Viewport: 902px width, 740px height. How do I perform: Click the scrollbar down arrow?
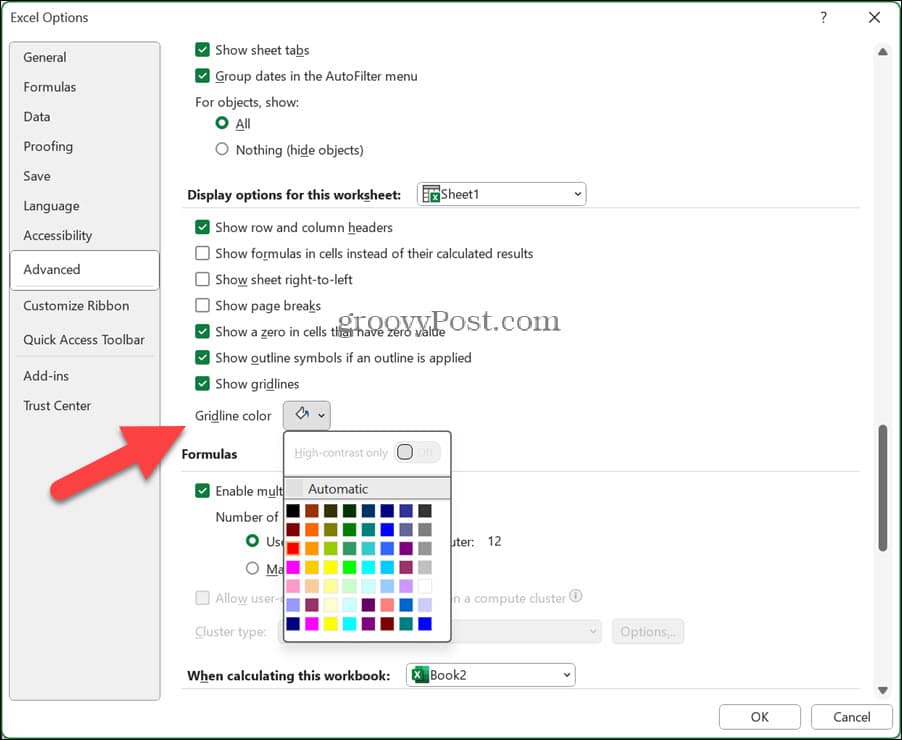(x=882, y=690)
